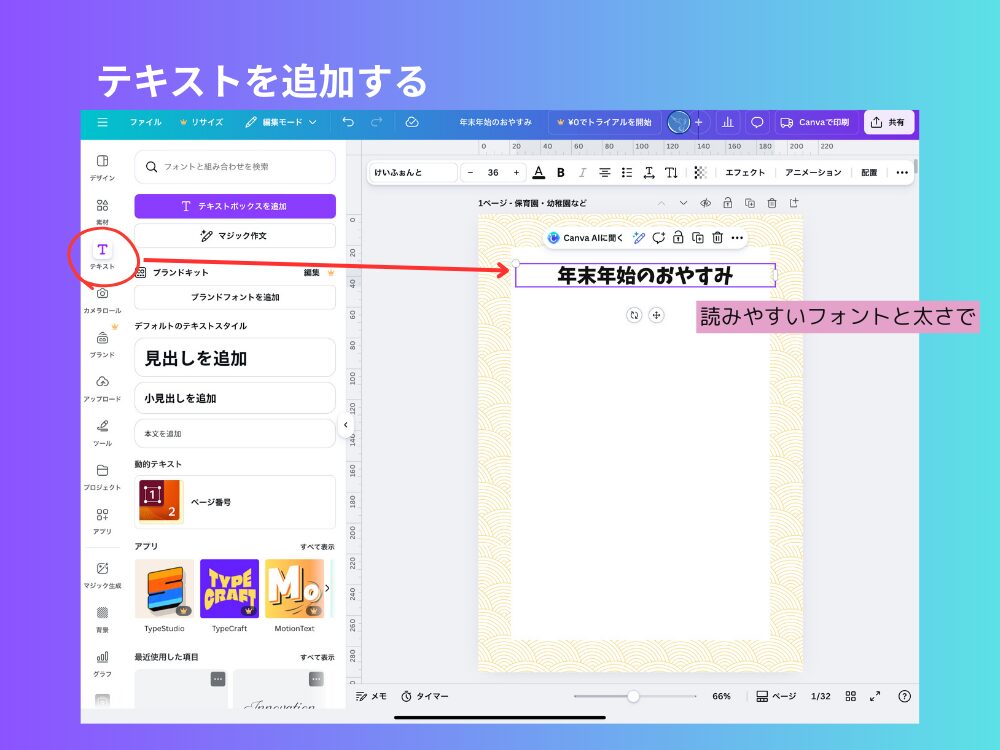Viewport: 1000px width, 750px height.
Task: Select the 背景 sidebar icon
Action: 102,612
